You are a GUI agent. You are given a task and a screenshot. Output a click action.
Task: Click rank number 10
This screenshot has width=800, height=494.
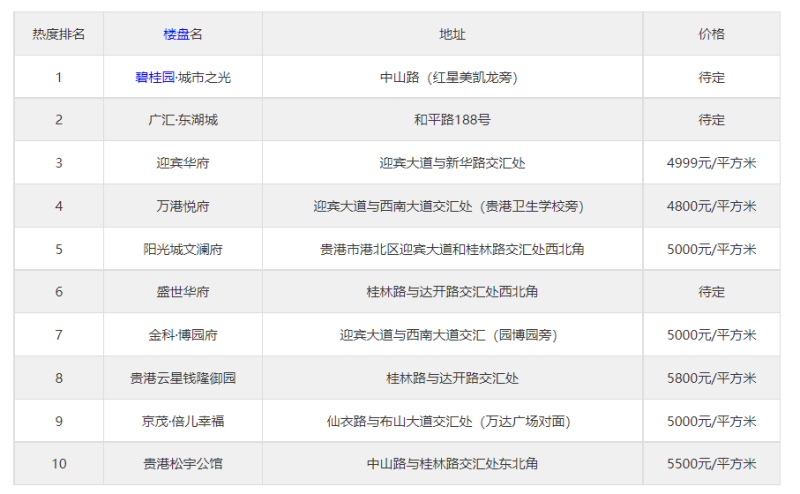59,463
